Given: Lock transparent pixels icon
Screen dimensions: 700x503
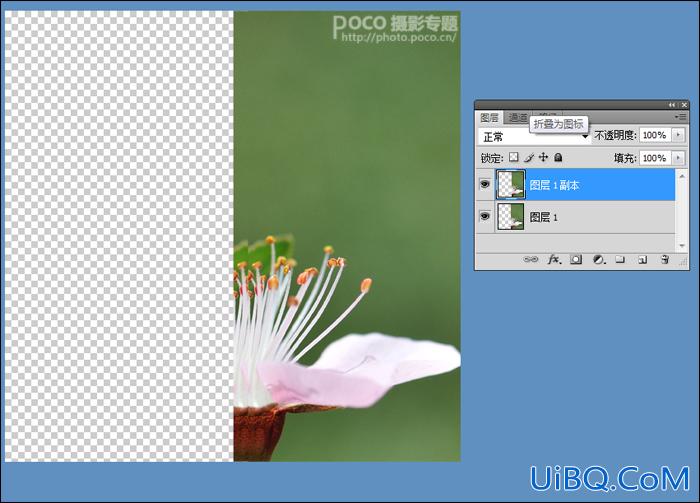Looking at the screenshot, I should click(x=514, y=157).
